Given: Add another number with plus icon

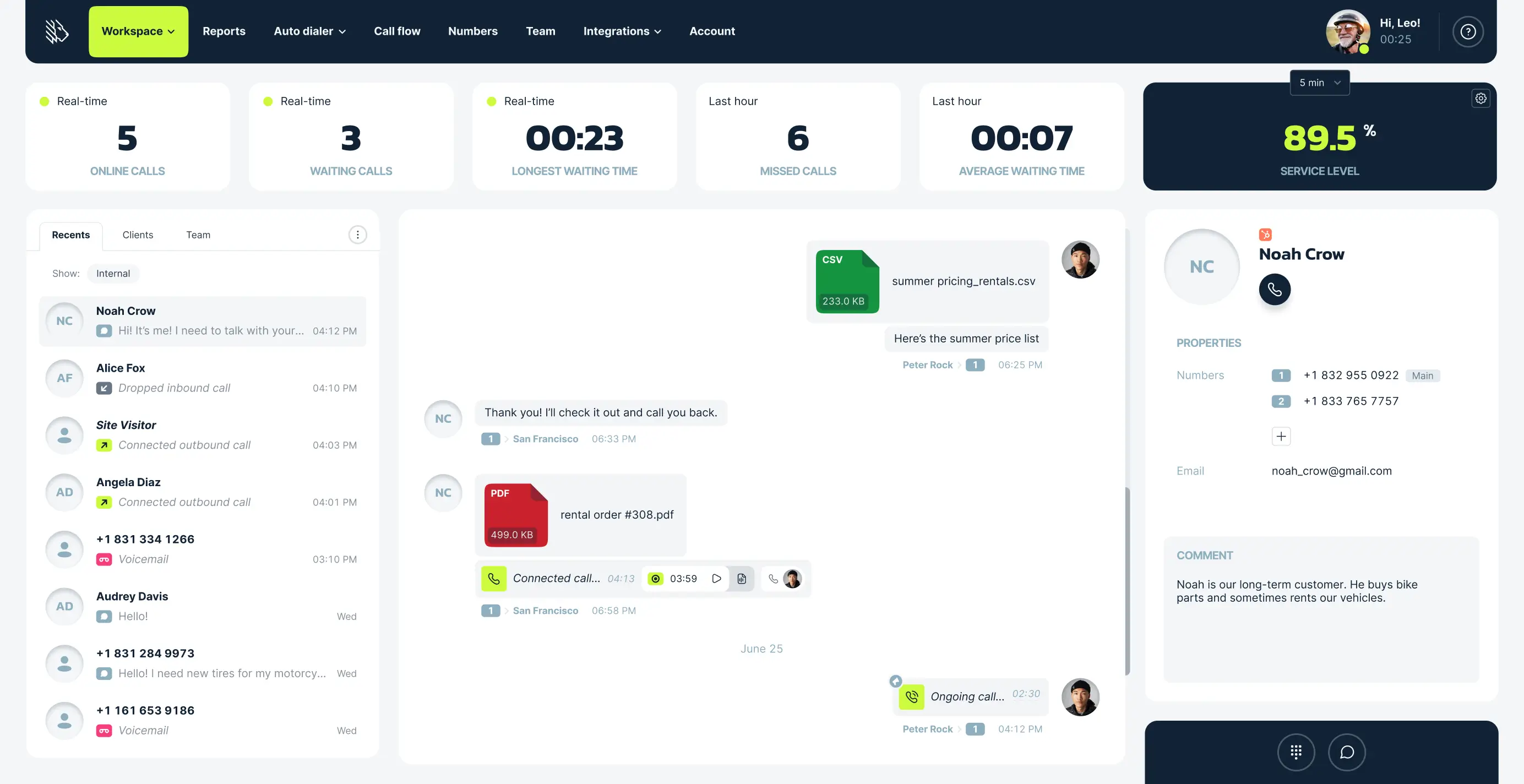Looking at the screenshot, I should 1281,436.
